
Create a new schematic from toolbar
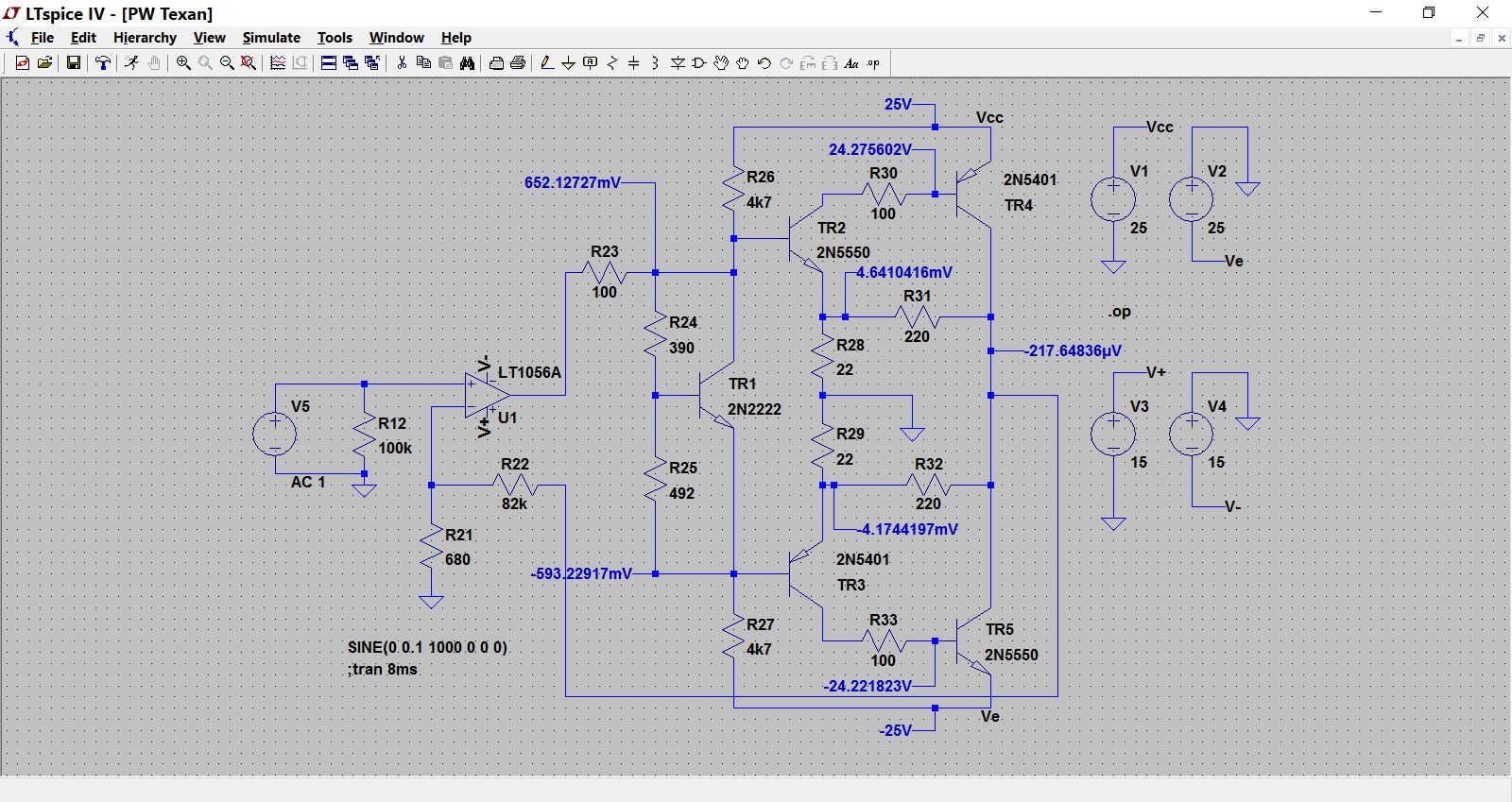coord(23,63)
